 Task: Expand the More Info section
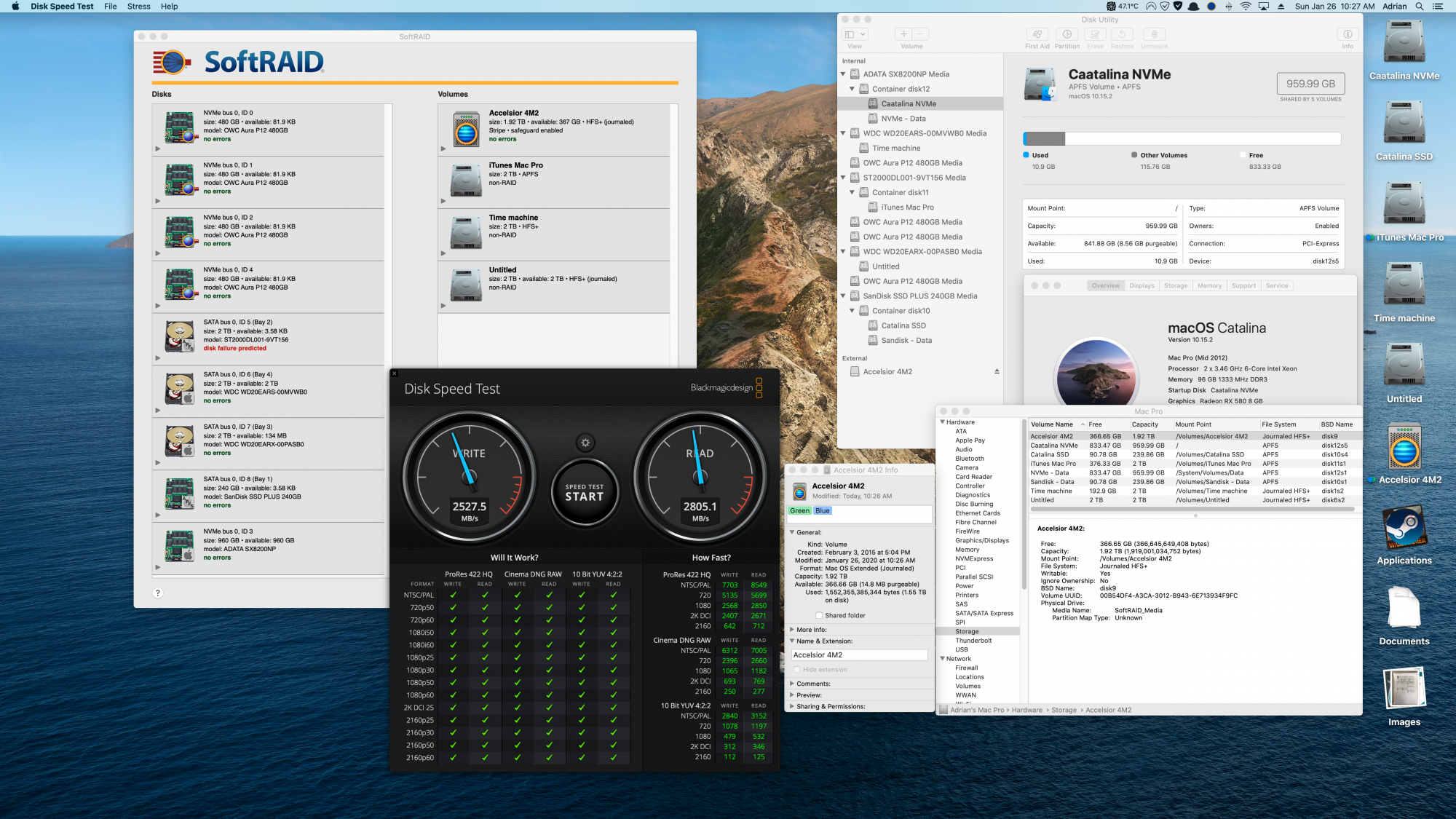tap(793, 630)
